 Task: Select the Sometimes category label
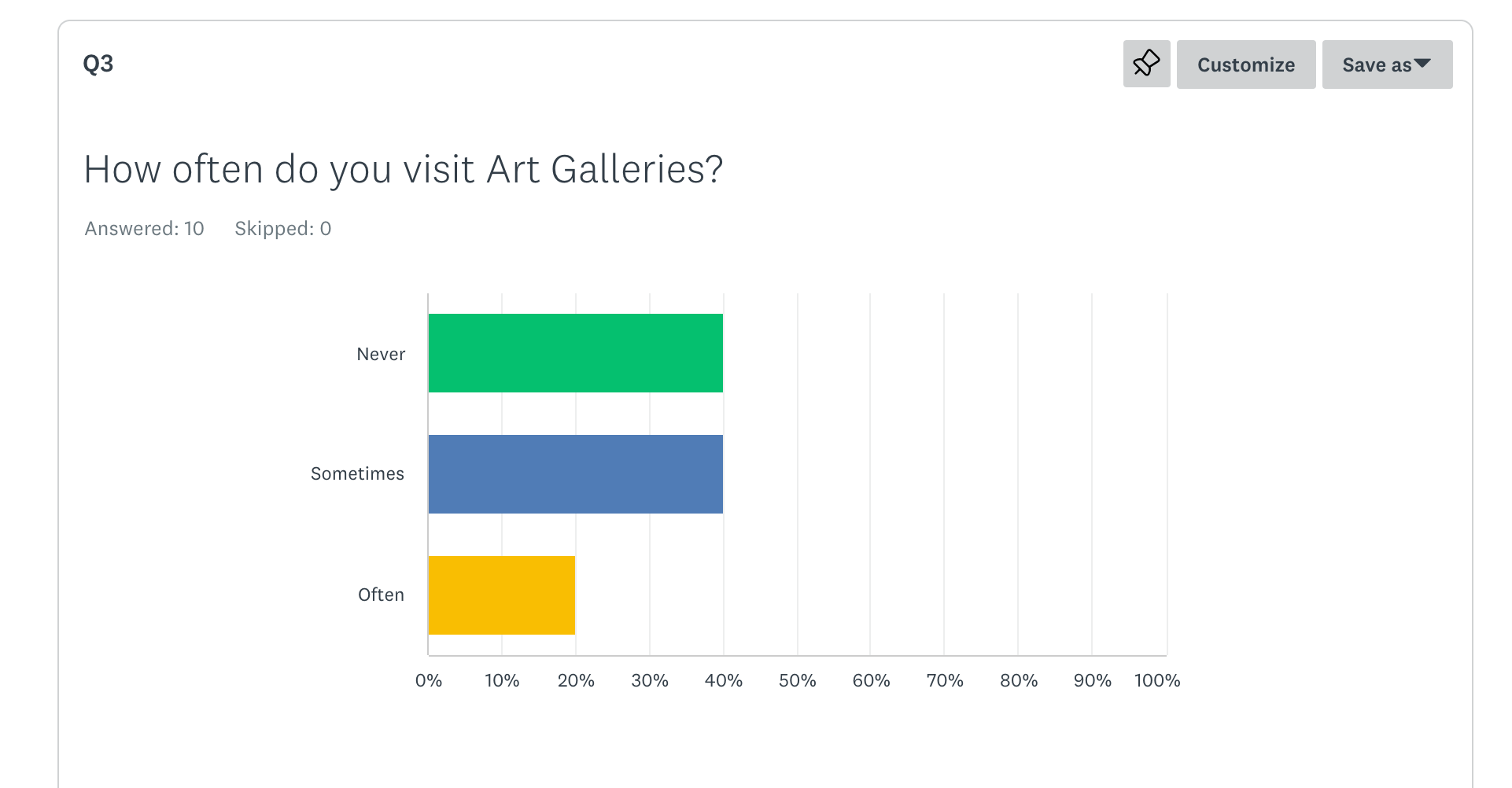click(x=357, y=473)
